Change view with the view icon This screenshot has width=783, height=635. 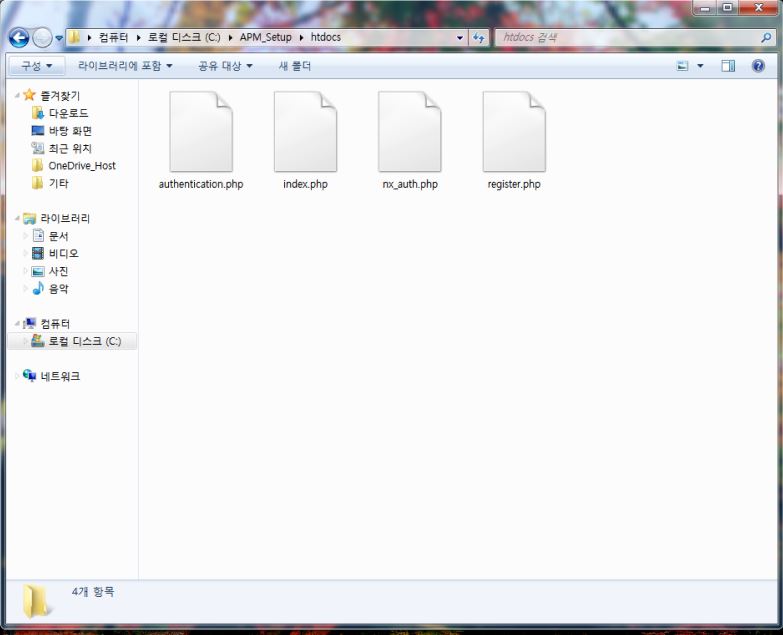[x=682, y=66]
